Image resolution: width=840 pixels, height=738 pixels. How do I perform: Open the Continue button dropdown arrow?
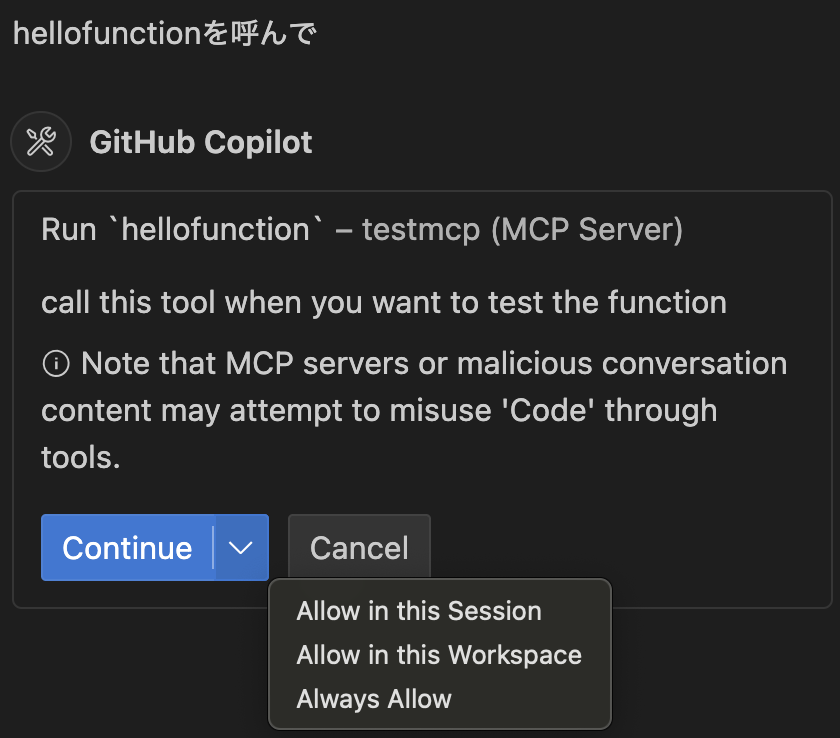[241, 548]
